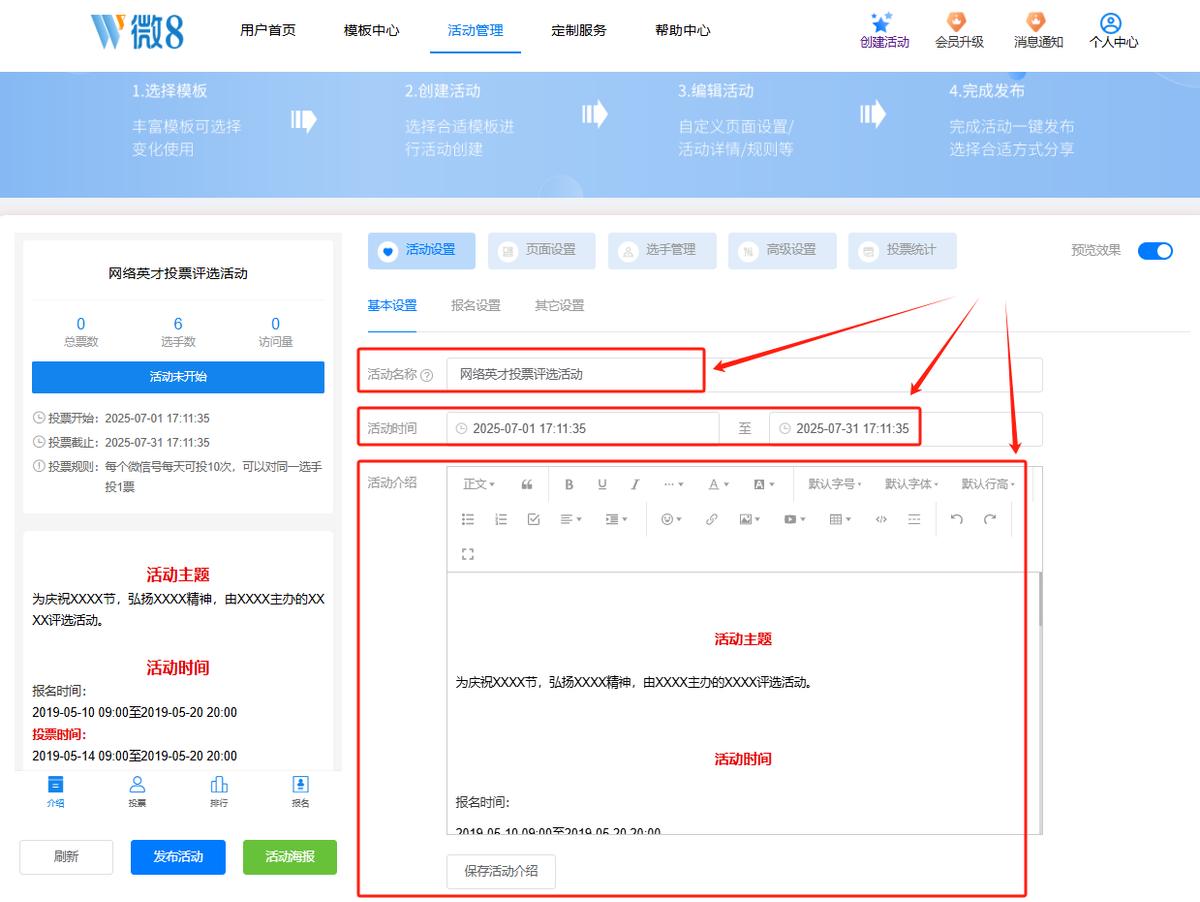Open 消息通知 notifications
This screenshot has height=902, width=1200.
tap(1038, 31)
